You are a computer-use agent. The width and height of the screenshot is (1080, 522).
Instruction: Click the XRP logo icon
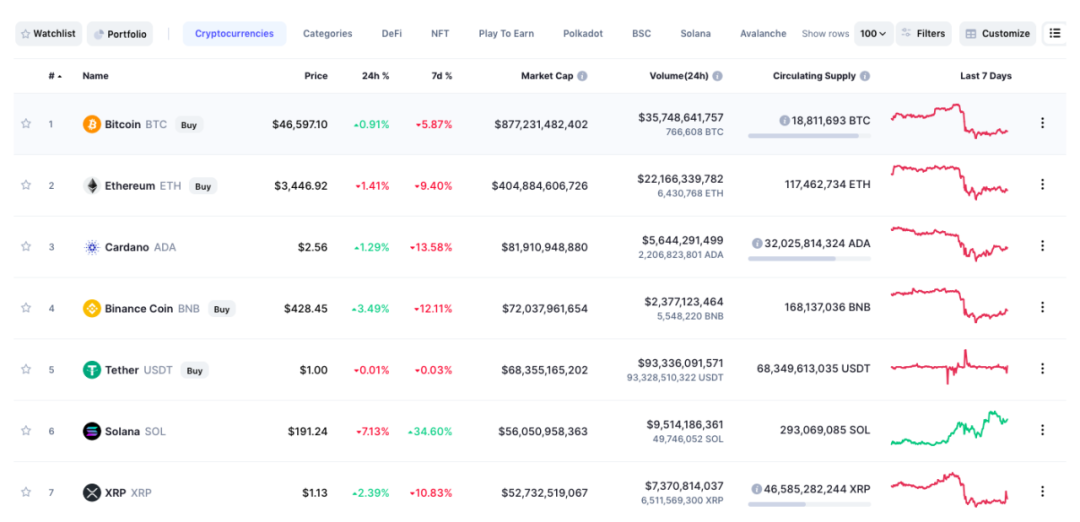tap(92, 492)
